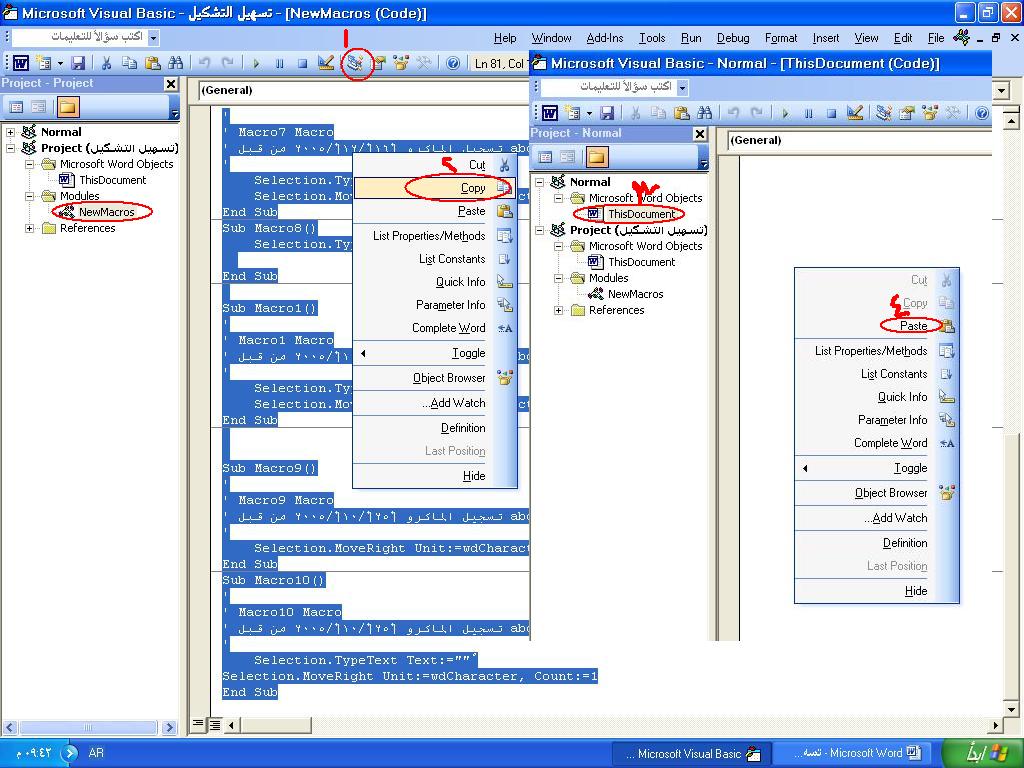Click Windows Start button on taskbar
The width and height of the screenshot is (1024, 768).
(x=984, y=753)
